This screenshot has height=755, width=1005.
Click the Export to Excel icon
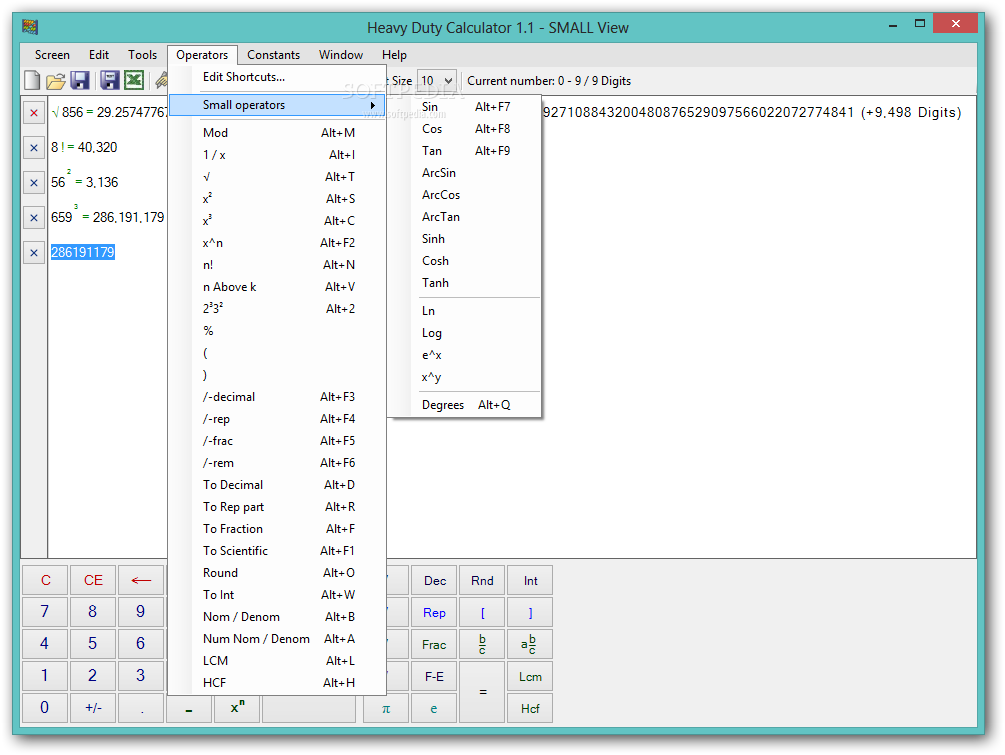click(x=134, y=80)
